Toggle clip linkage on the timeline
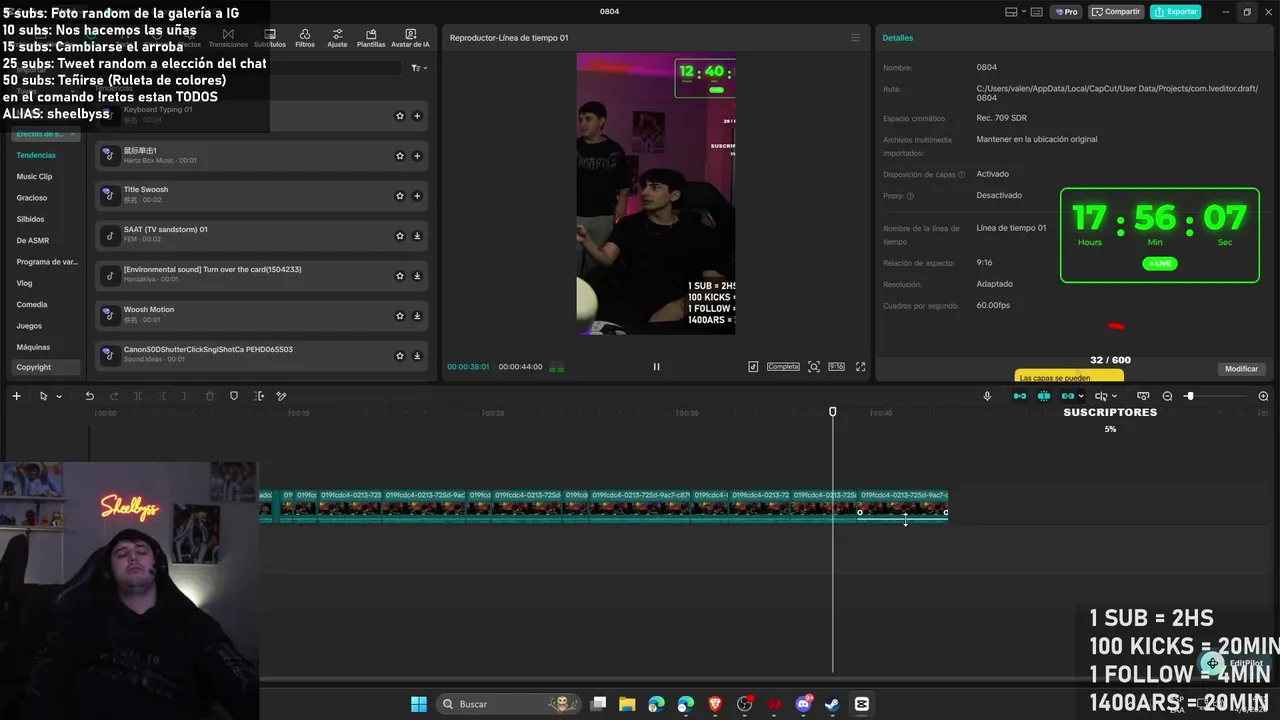This screenshot has height=720, width=1280. pos(1068,396)
